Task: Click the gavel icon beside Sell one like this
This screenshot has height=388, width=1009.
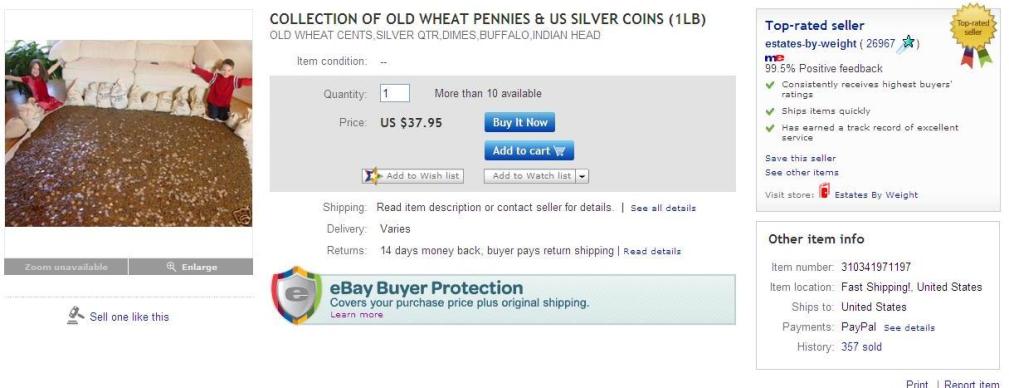Action: [x=76, y=316]
